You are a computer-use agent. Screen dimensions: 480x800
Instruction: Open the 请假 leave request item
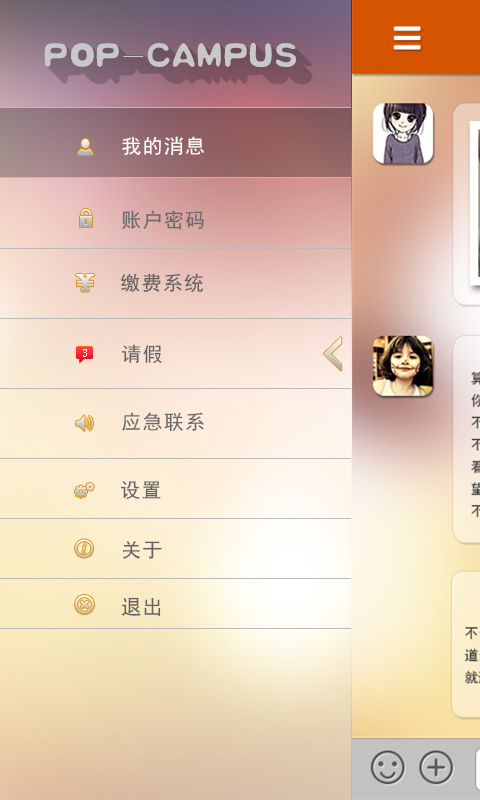click(x=175, y=354)
